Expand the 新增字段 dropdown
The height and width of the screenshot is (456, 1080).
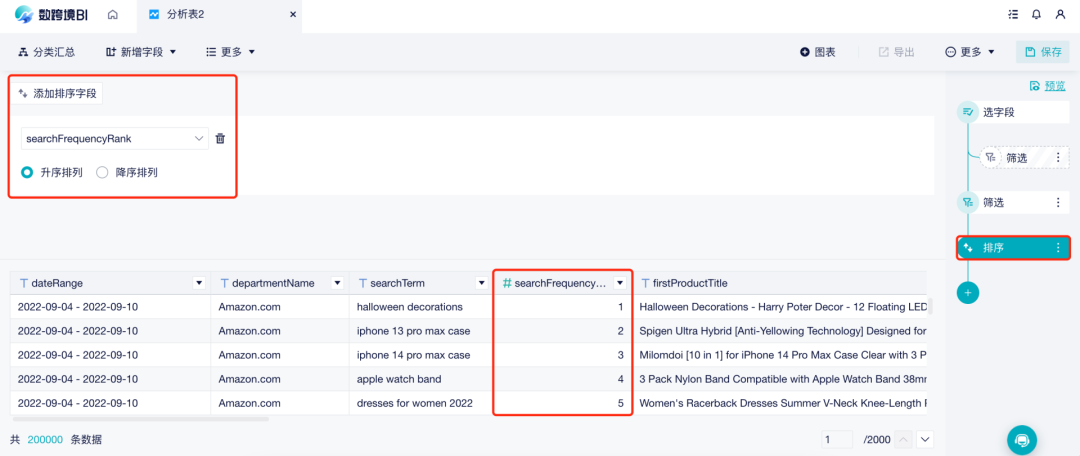141,52
